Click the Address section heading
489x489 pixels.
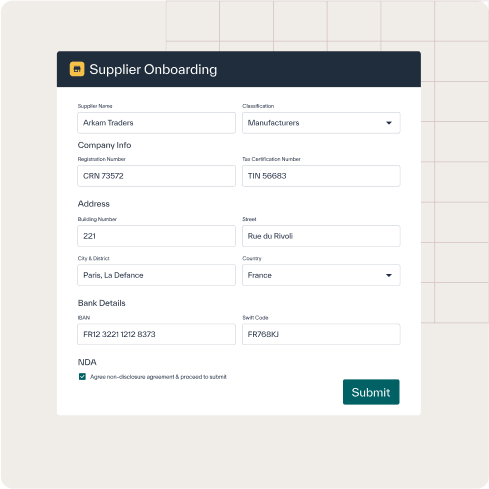(x=94, y=204)
